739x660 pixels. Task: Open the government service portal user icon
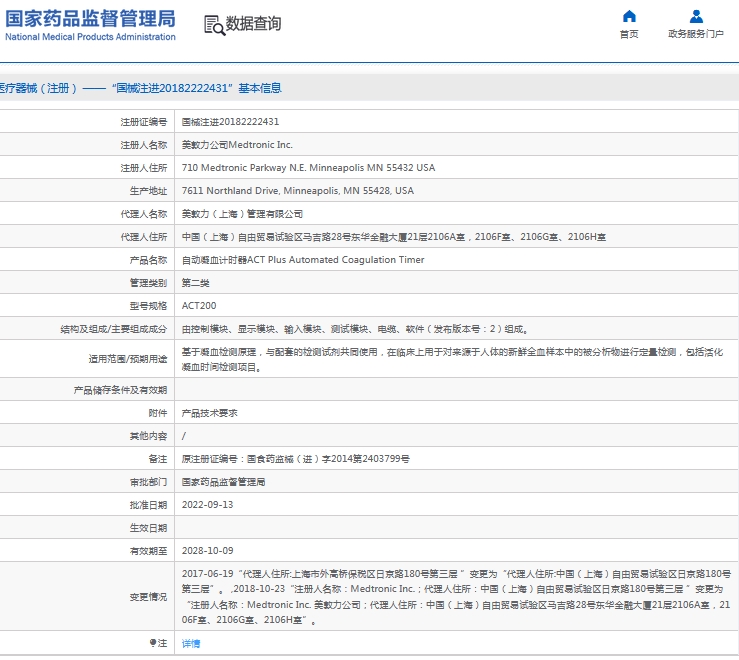(696, 16)
